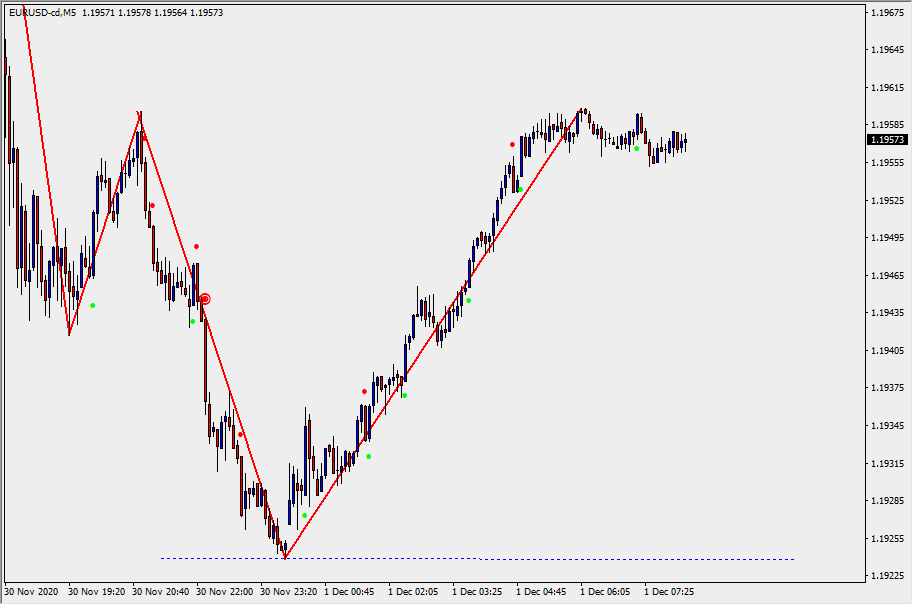Click the zigzag peak ending the long uptrend
The height and width of the screenshot is (605, 913).
pos(582,110)
